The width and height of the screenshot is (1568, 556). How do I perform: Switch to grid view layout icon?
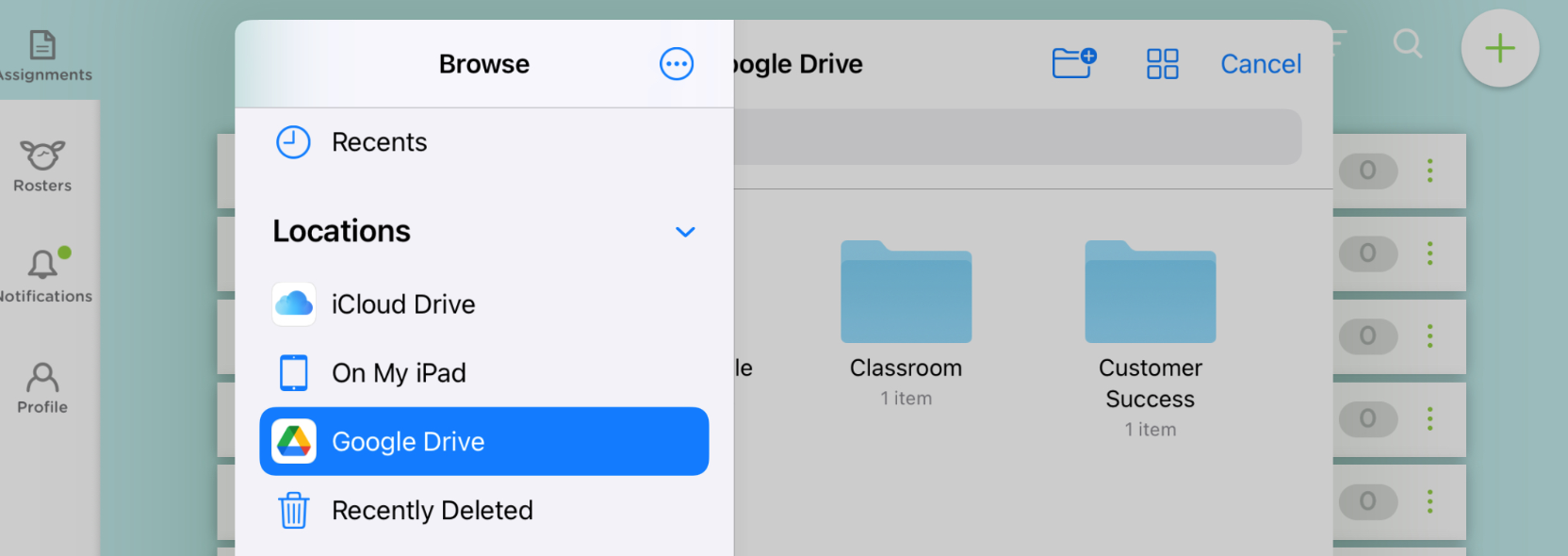pos(1162,64)
